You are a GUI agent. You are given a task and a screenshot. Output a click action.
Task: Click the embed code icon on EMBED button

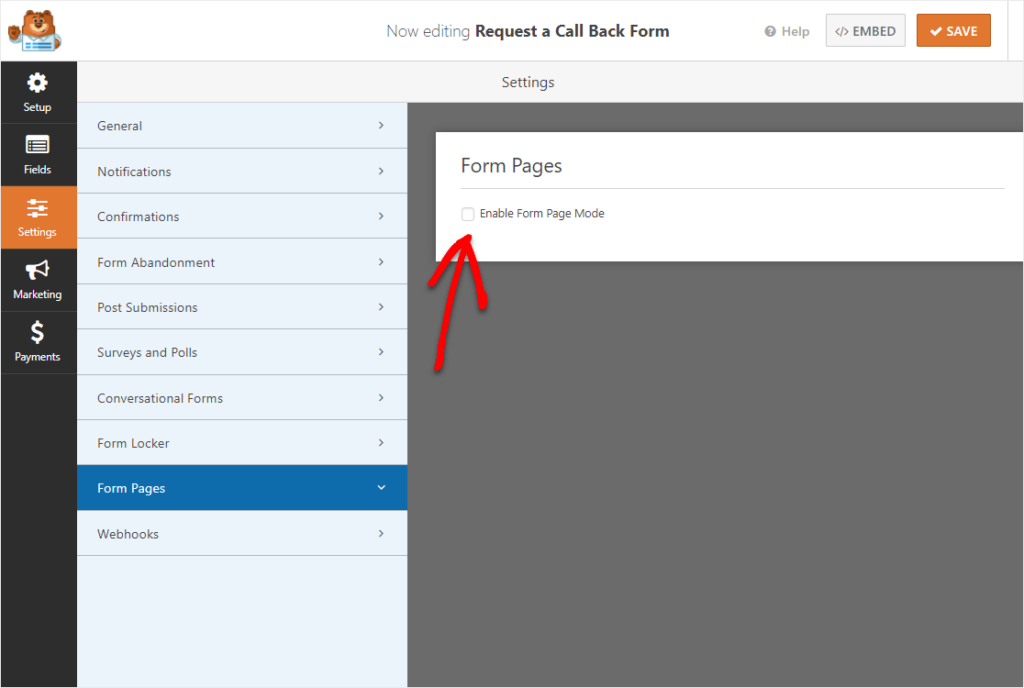coord(842,31)
